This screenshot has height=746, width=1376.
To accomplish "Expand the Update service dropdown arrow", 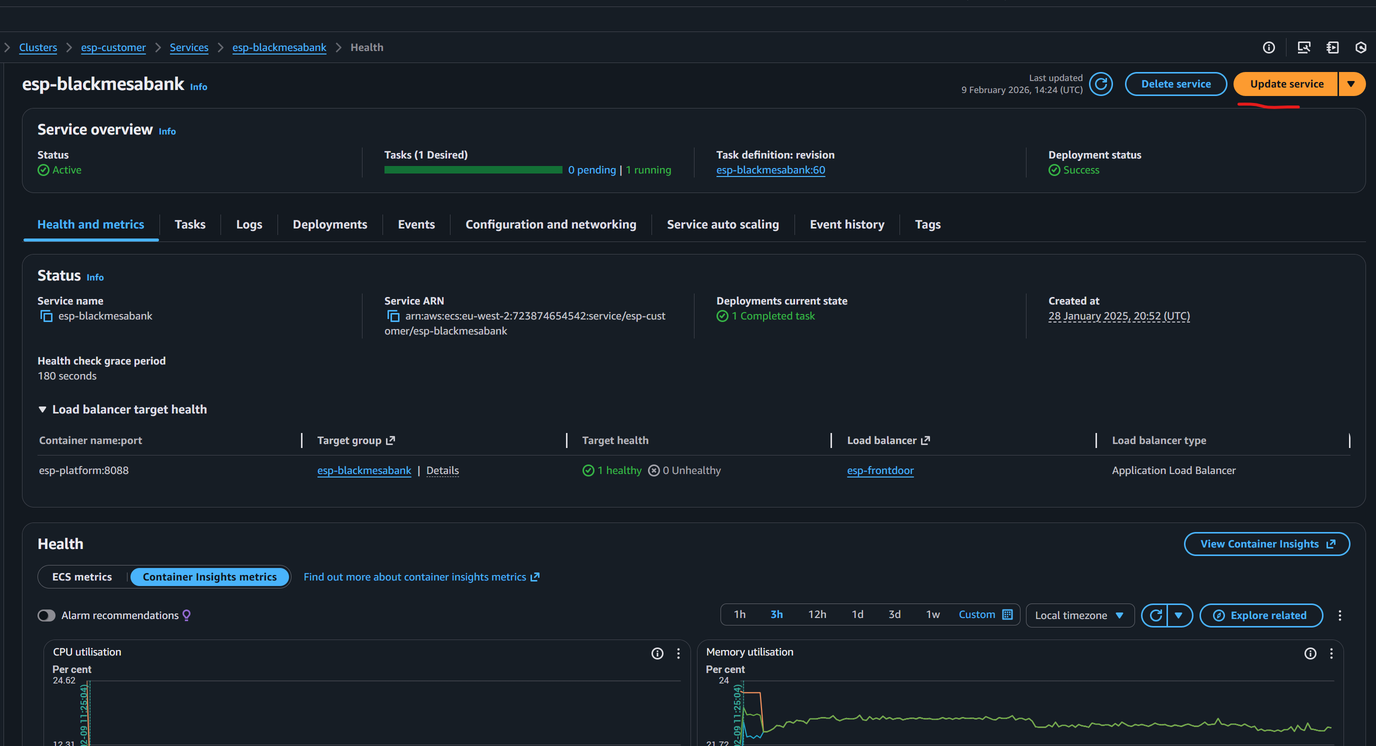I will [x=1351, y=84].
